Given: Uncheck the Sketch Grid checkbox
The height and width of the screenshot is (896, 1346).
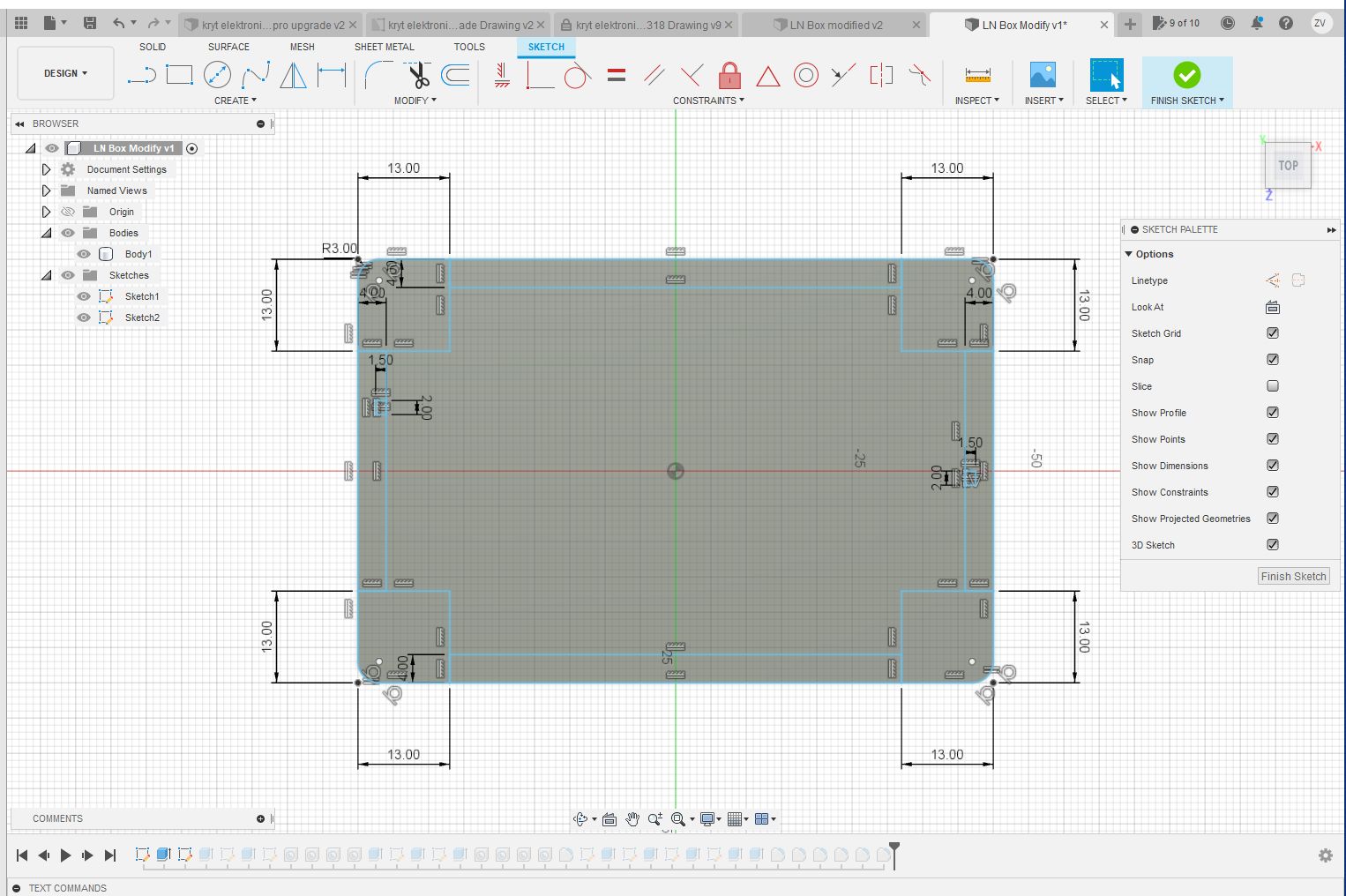Looking at the screenshot, I should tap(1273, 333).
